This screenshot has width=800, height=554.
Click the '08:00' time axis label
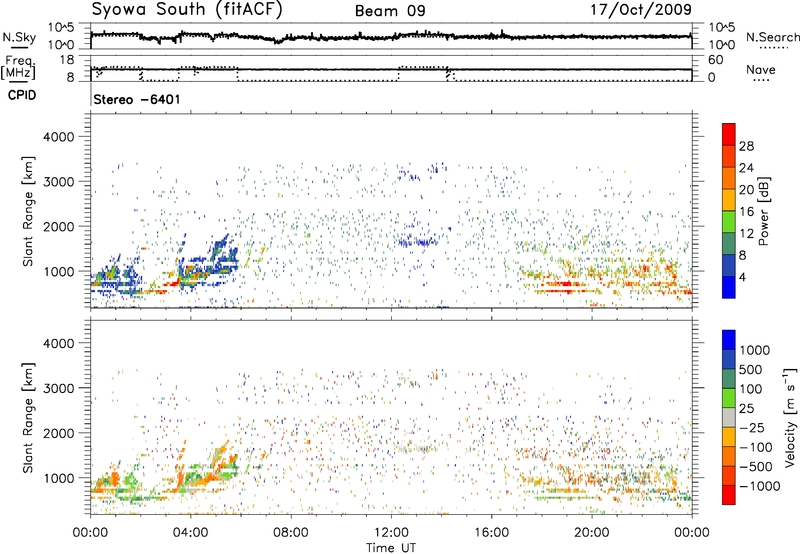pos(290,533)
